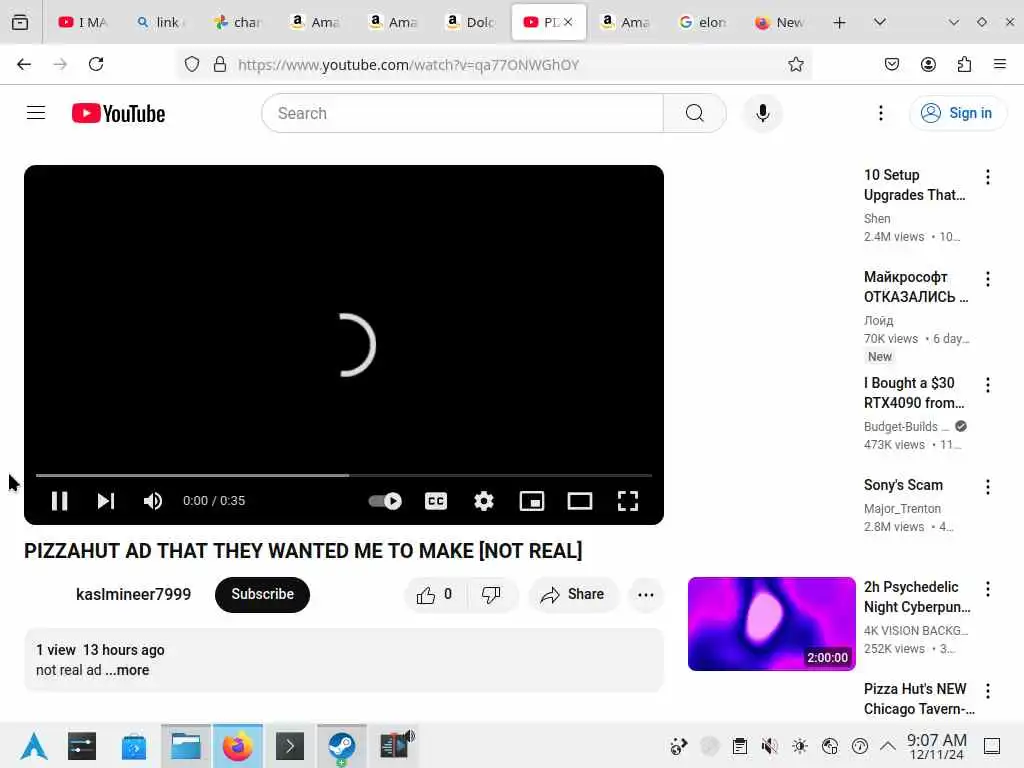Viewport: 1024px width, 768px height.
Task: Share the video
Action: (x=572, y=594)
